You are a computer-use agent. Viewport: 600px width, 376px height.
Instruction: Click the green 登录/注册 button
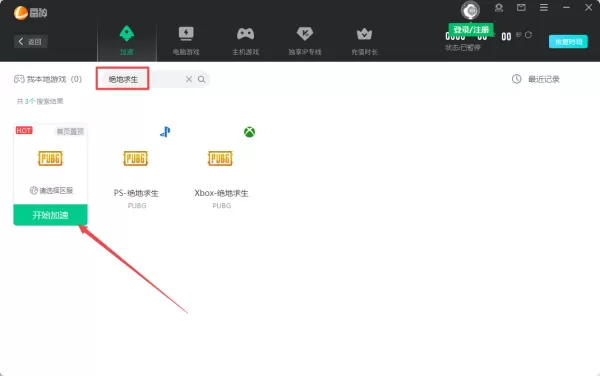point(471,29)
